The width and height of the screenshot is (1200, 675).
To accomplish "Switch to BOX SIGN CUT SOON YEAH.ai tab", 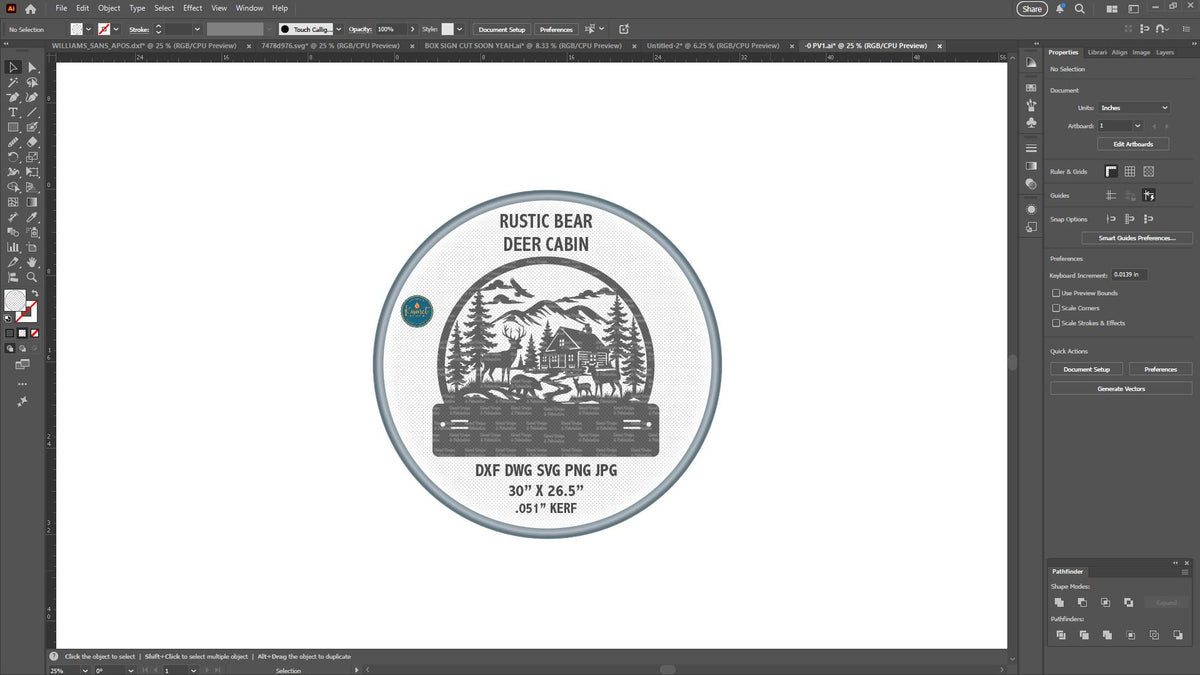I will tap(523, 46).
